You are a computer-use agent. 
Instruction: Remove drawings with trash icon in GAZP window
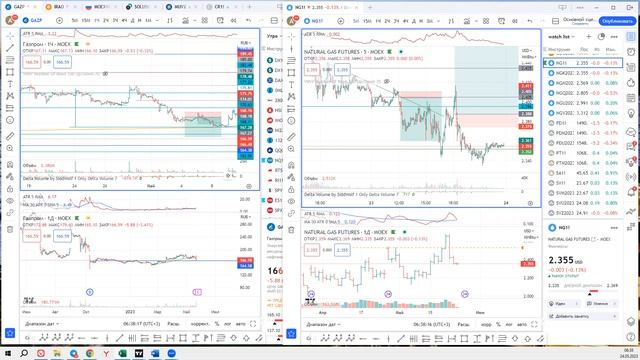(x=10, y=229)
